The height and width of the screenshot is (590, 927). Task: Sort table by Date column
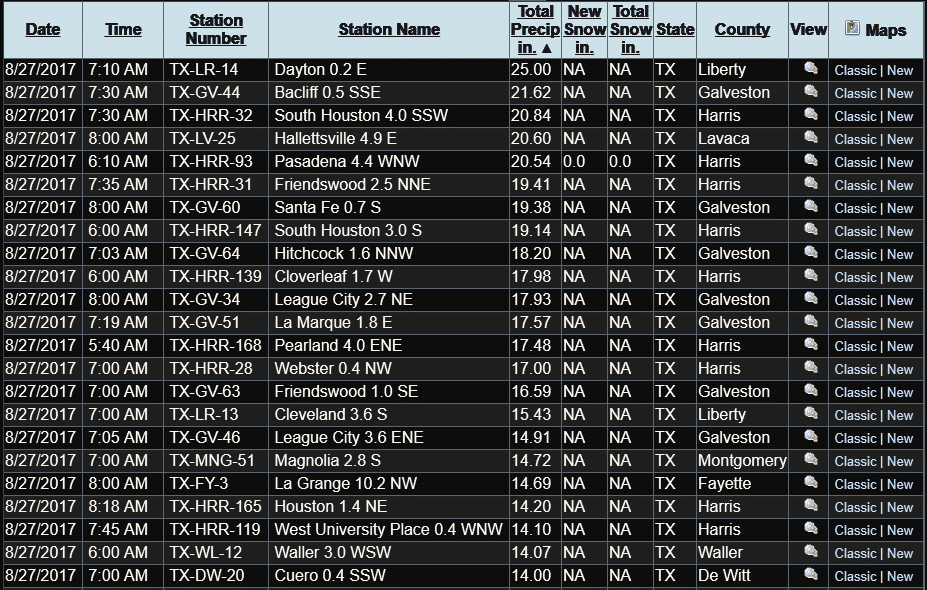coord(43,30)
